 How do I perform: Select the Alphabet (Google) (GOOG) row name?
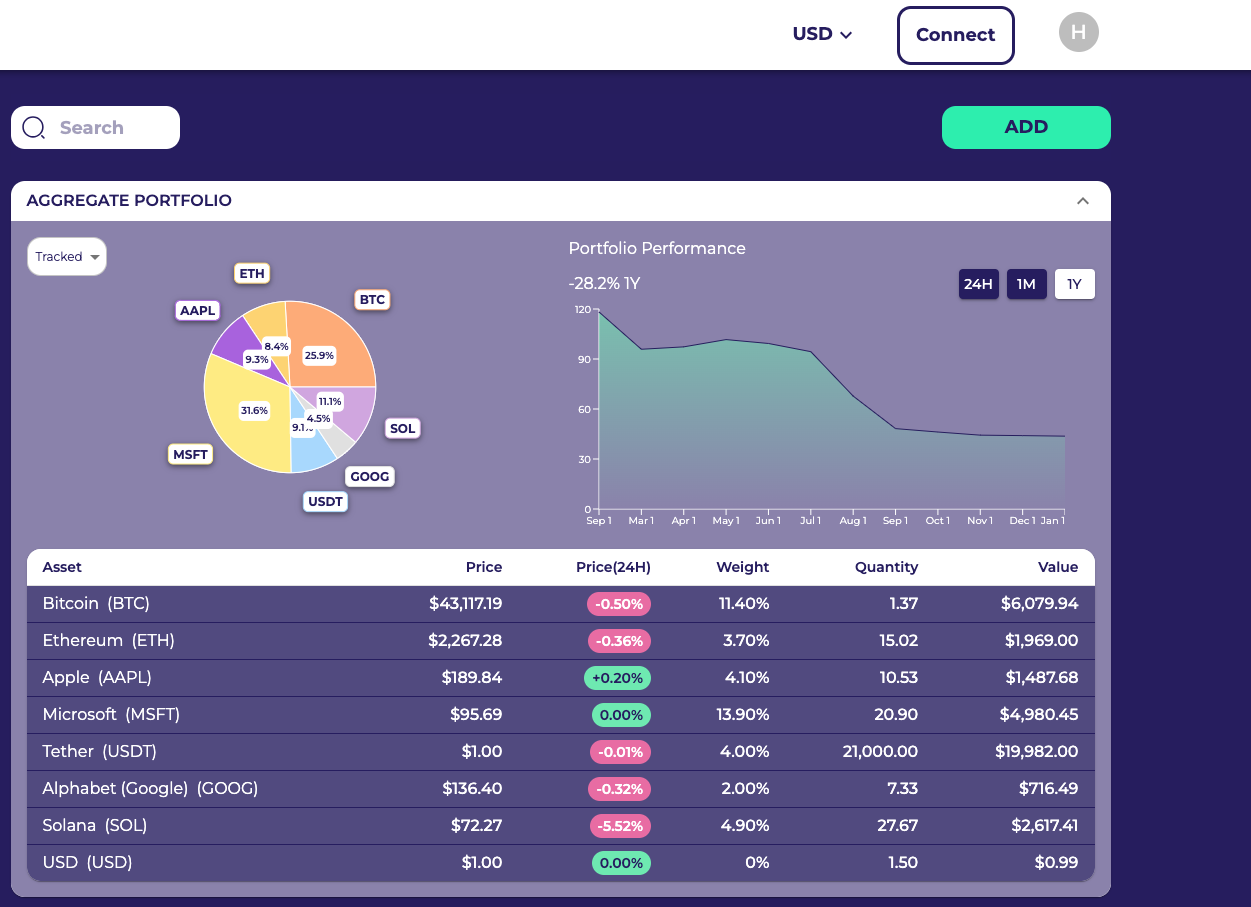point(150,789)
